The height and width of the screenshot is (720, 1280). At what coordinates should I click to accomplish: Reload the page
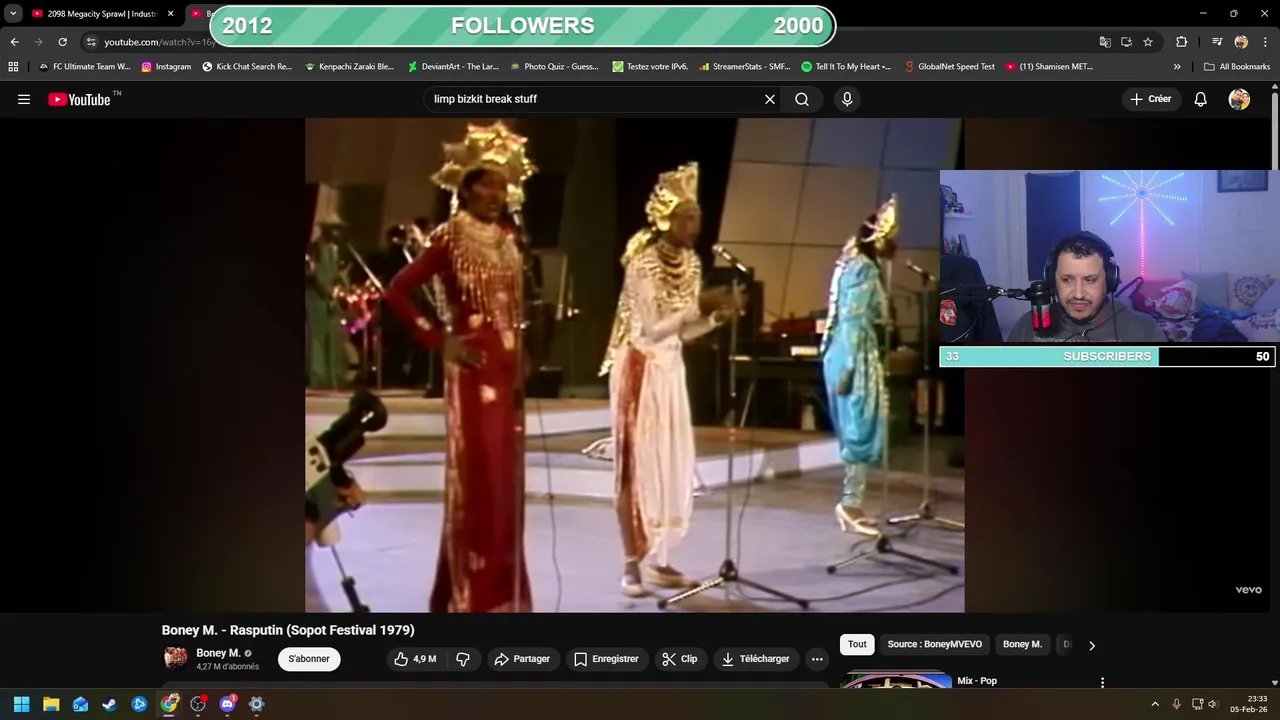62,42
